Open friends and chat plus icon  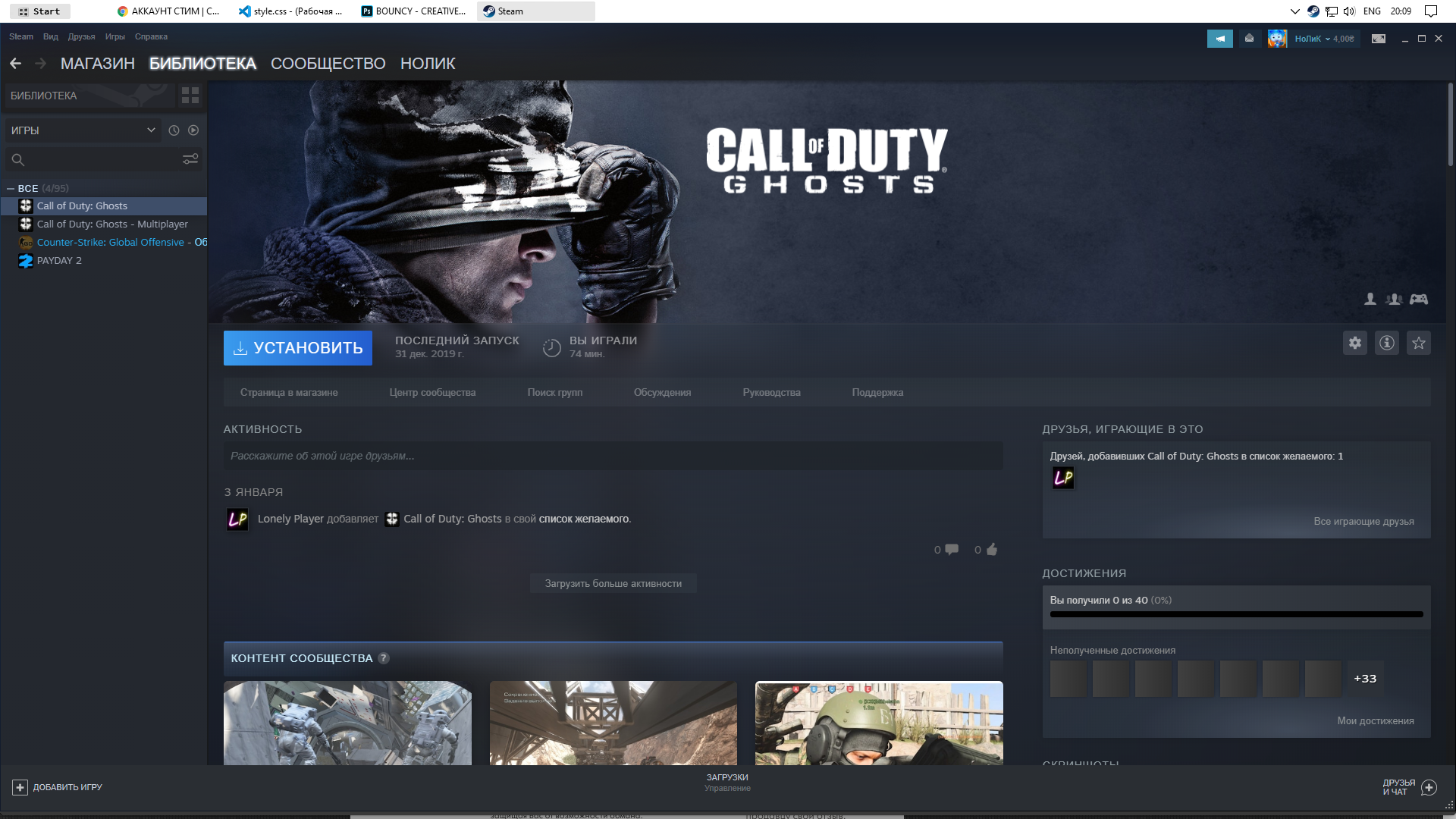(x=1429, y=788)
